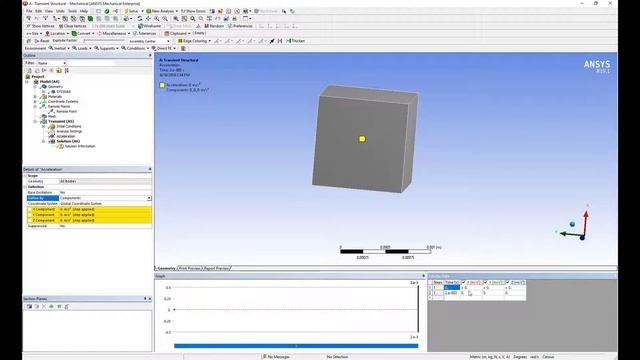The image size is (640, 360).
Task: Toggle the X column checkbox in Tabular Data
Action: (463, 282)
